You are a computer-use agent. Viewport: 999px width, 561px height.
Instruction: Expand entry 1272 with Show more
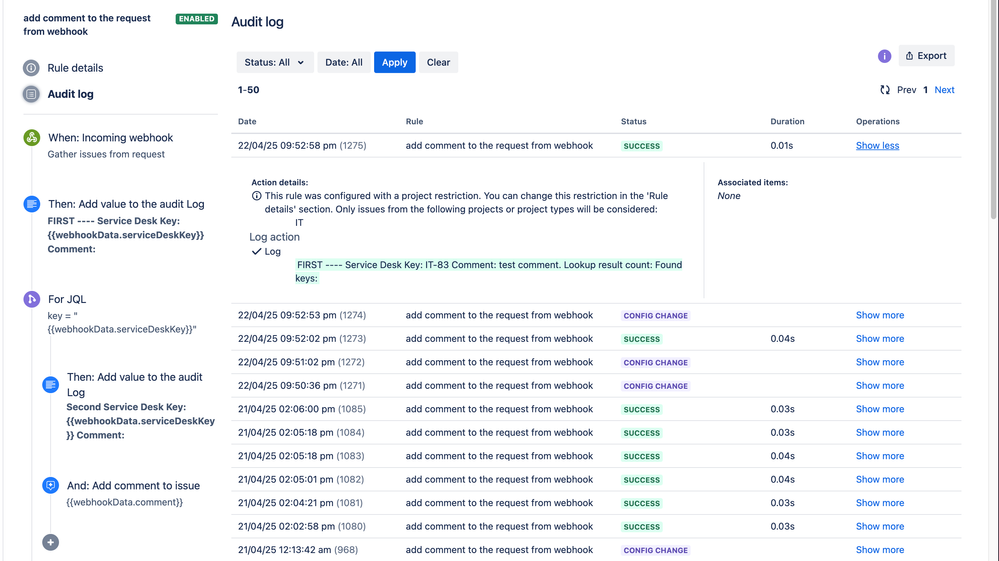point(880,362)
